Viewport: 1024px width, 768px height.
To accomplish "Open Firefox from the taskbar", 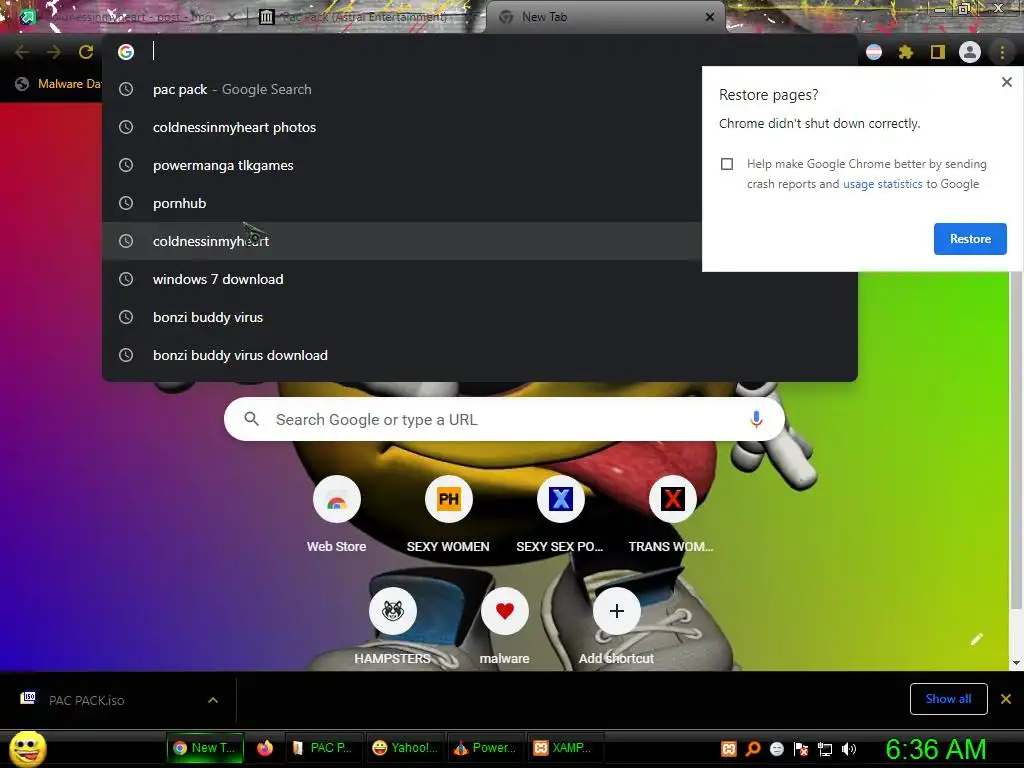I will [x=264, y=748].
